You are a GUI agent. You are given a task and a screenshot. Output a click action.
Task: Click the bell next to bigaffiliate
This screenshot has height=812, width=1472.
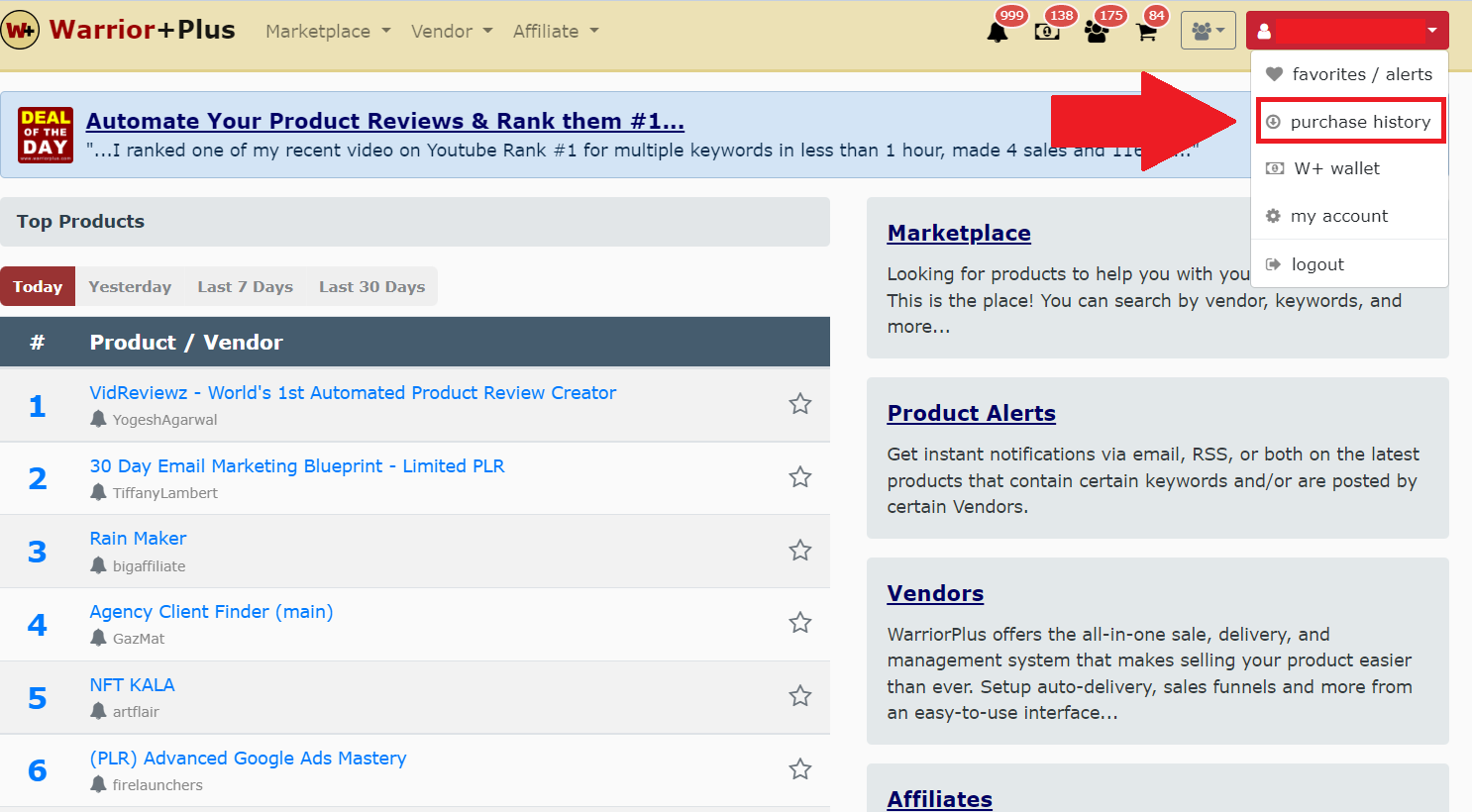tap(98, 565)
